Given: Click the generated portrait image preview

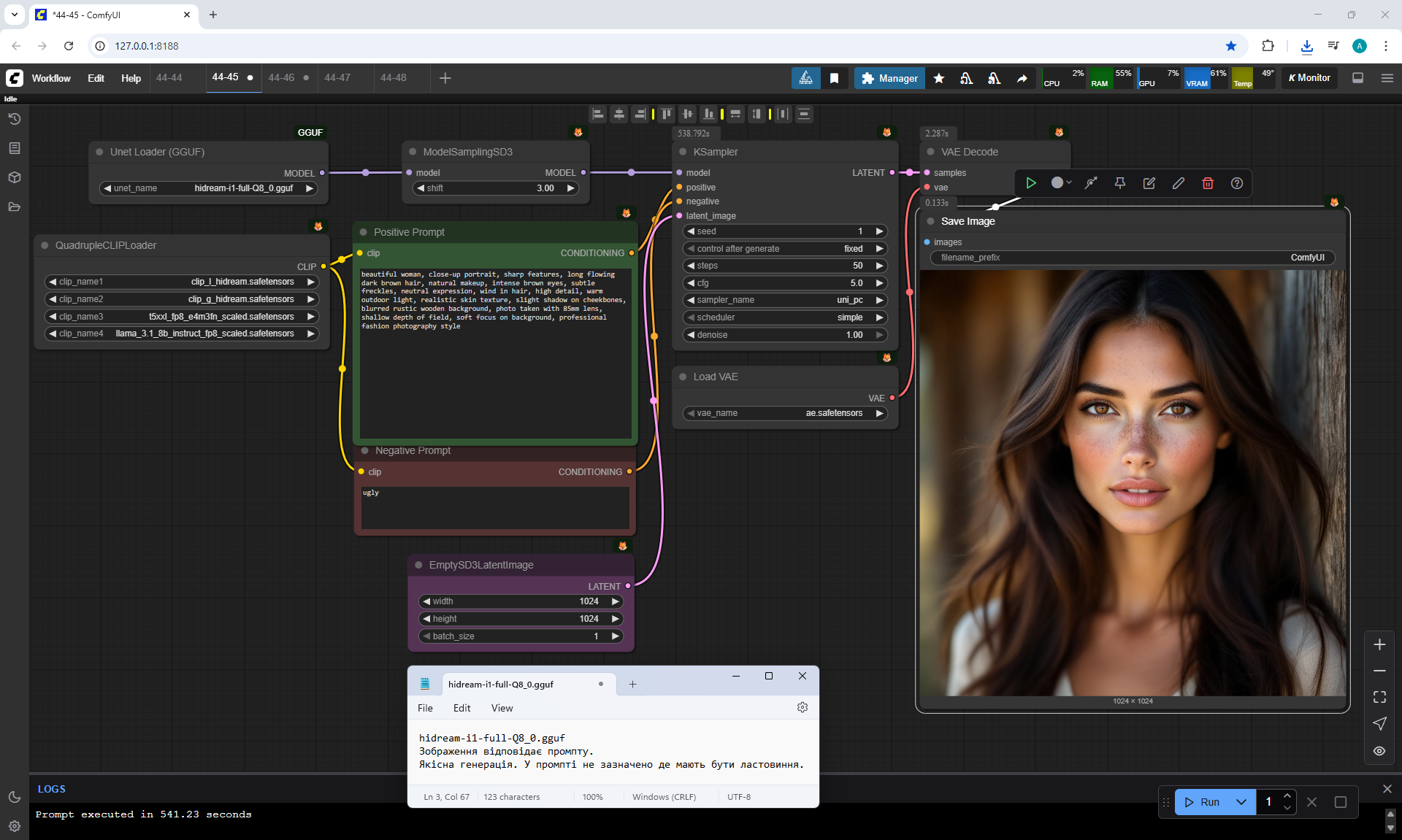Looking at the screenshot, I should point(1132,482).
